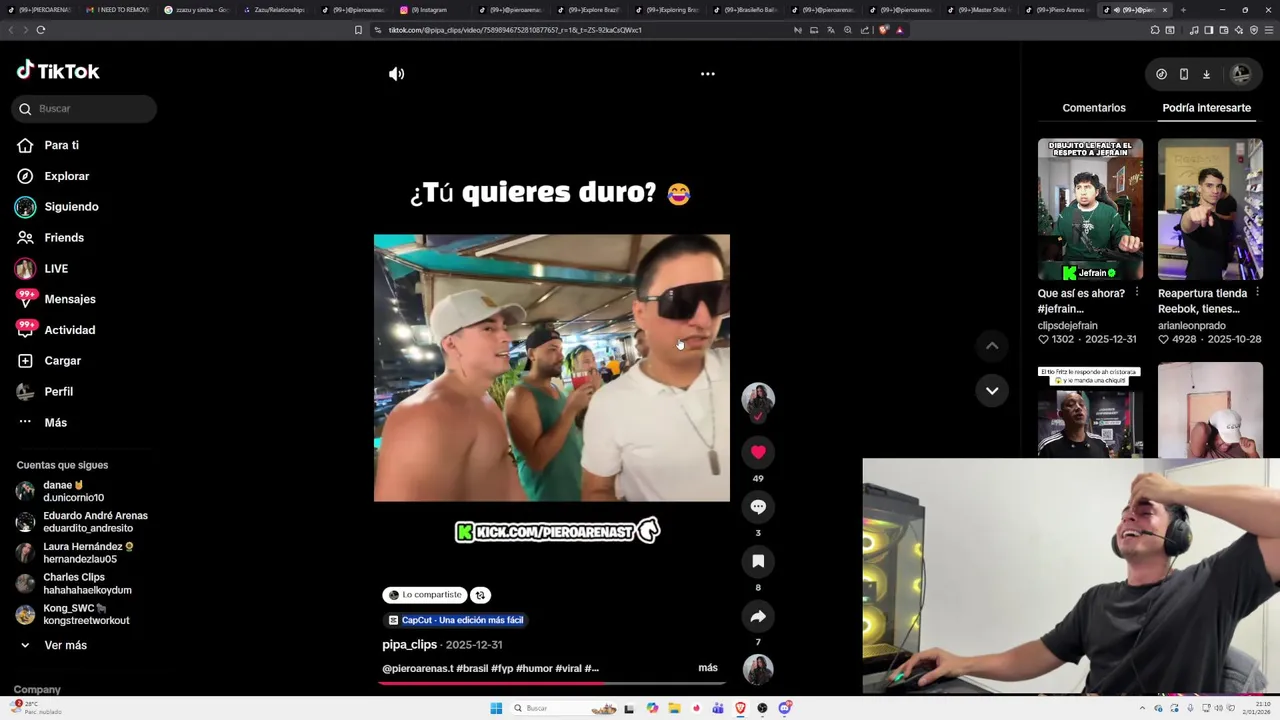The height and width of the screenshot is (720, 1280).
Task: Open Brave Rewards triangle icon
Action: tap(899, 30)
